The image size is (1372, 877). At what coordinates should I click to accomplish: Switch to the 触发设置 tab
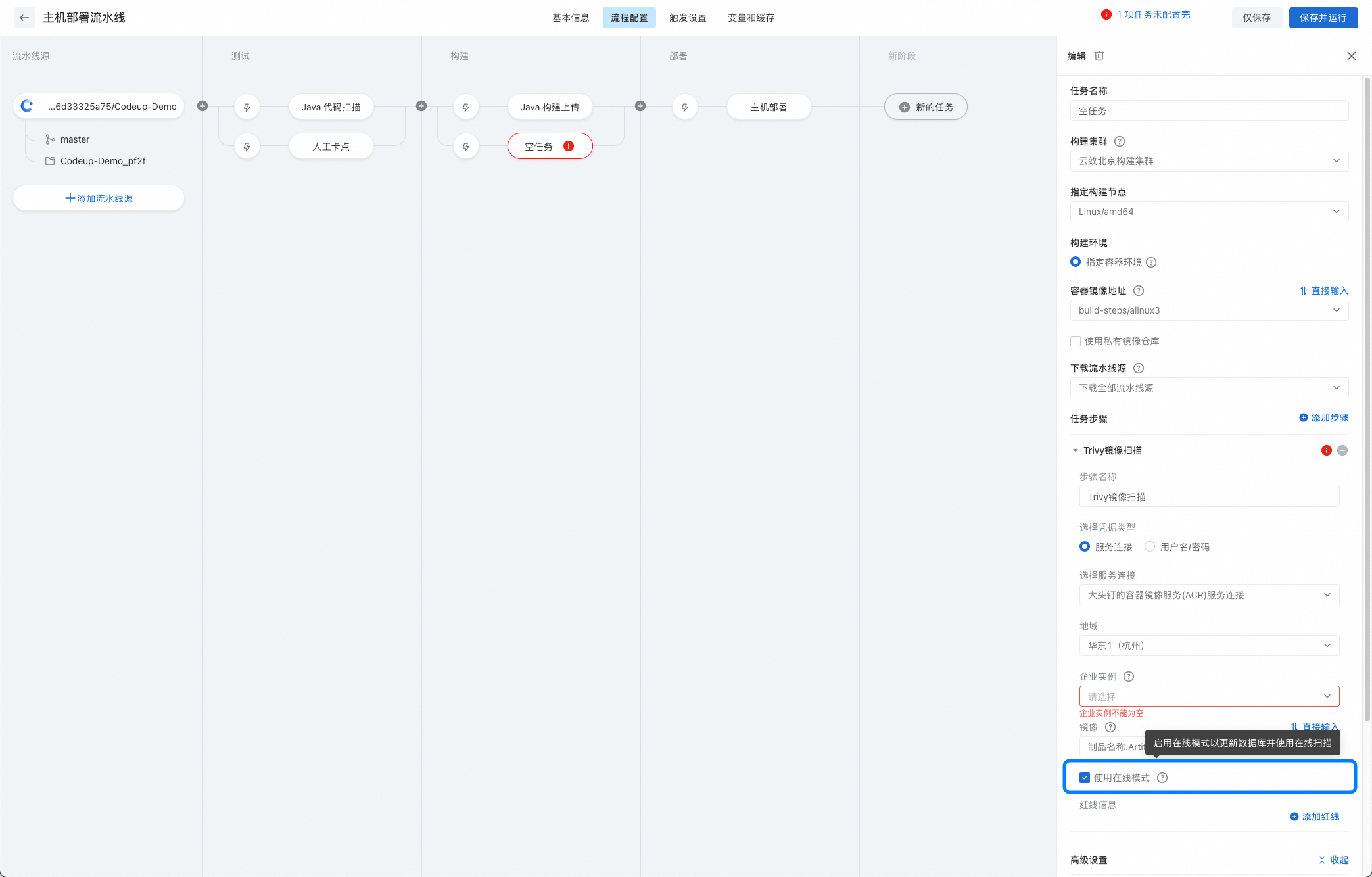688,18
